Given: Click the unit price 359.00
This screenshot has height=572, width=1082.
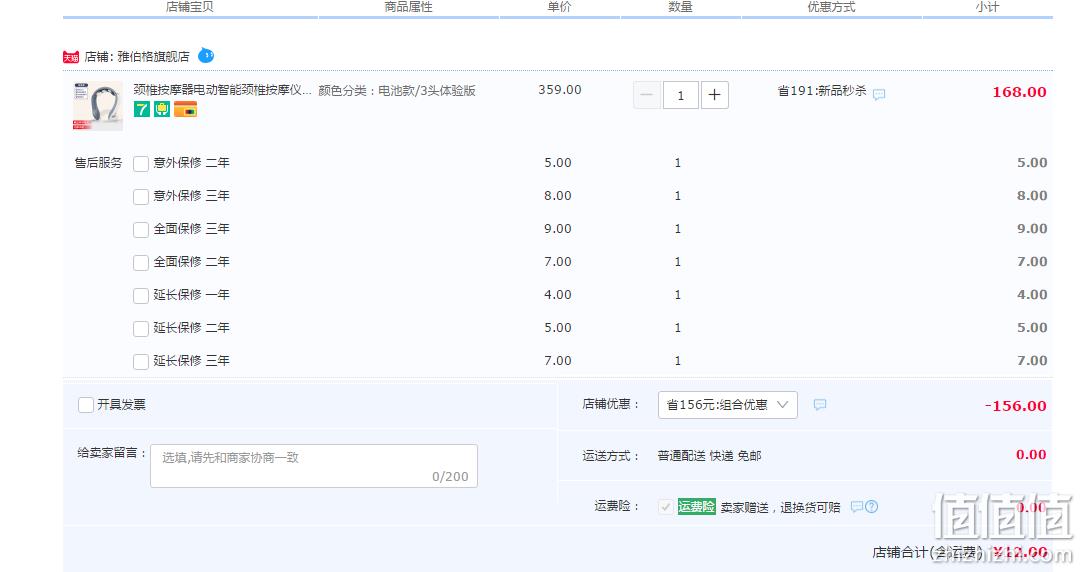Looking at the screenshot, I should point(560,90).
